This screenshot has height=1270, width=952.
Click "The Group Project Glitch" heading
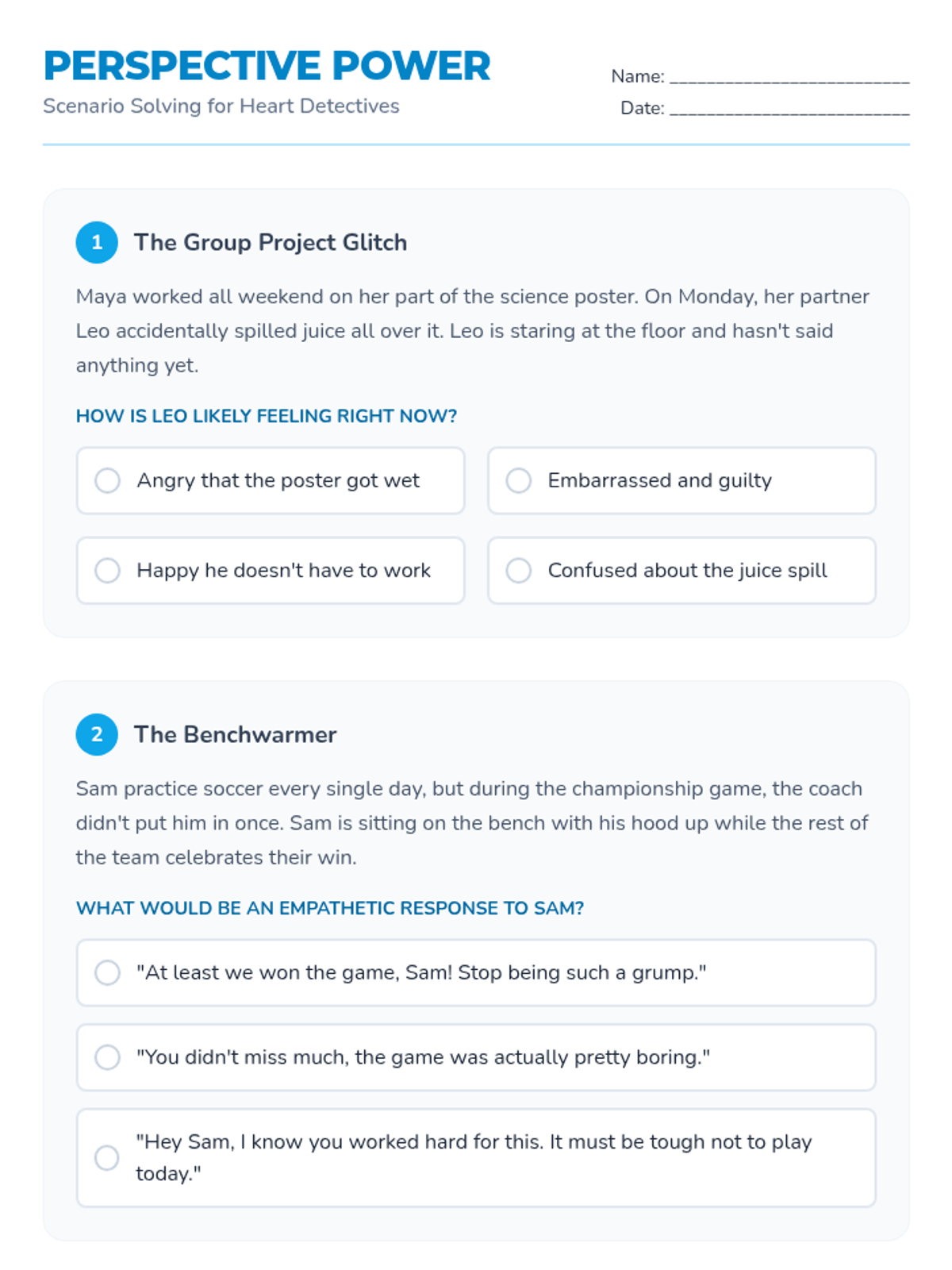pyautogui.click(x=270, y=242)
